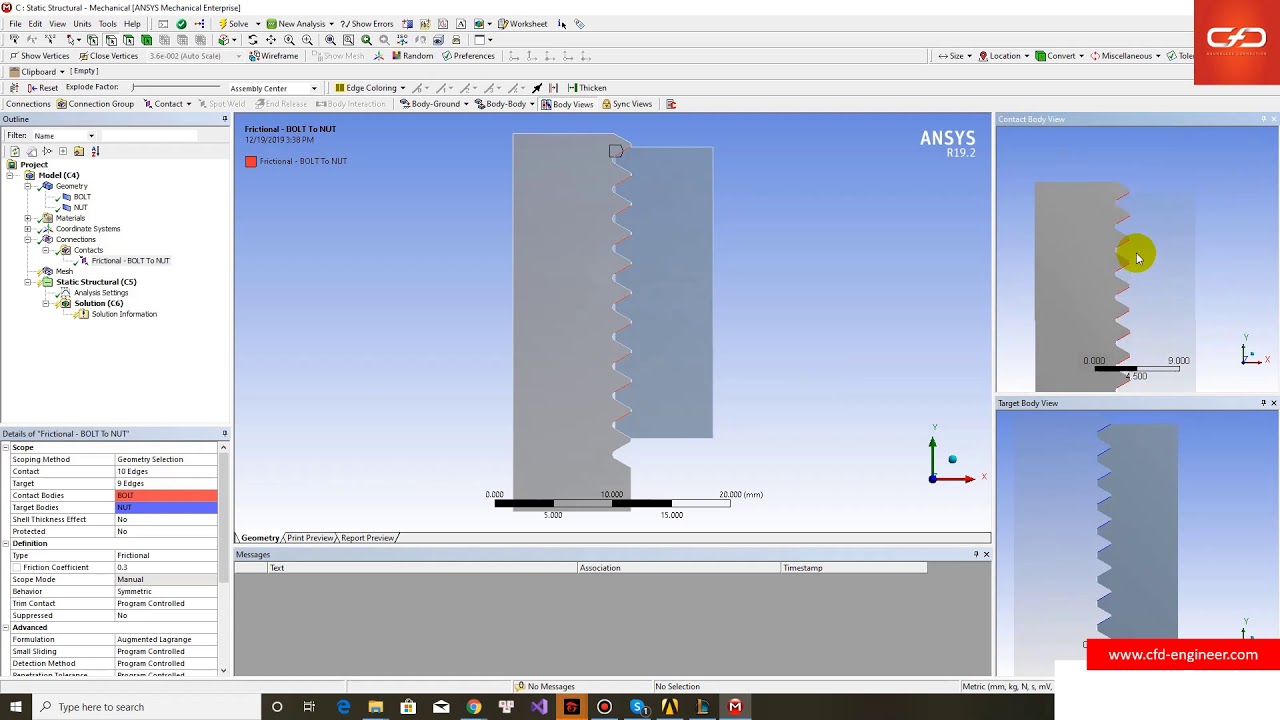1280x720 pixels.
Task: Select the Rotate view tool
Action: [x=253, y=40]
